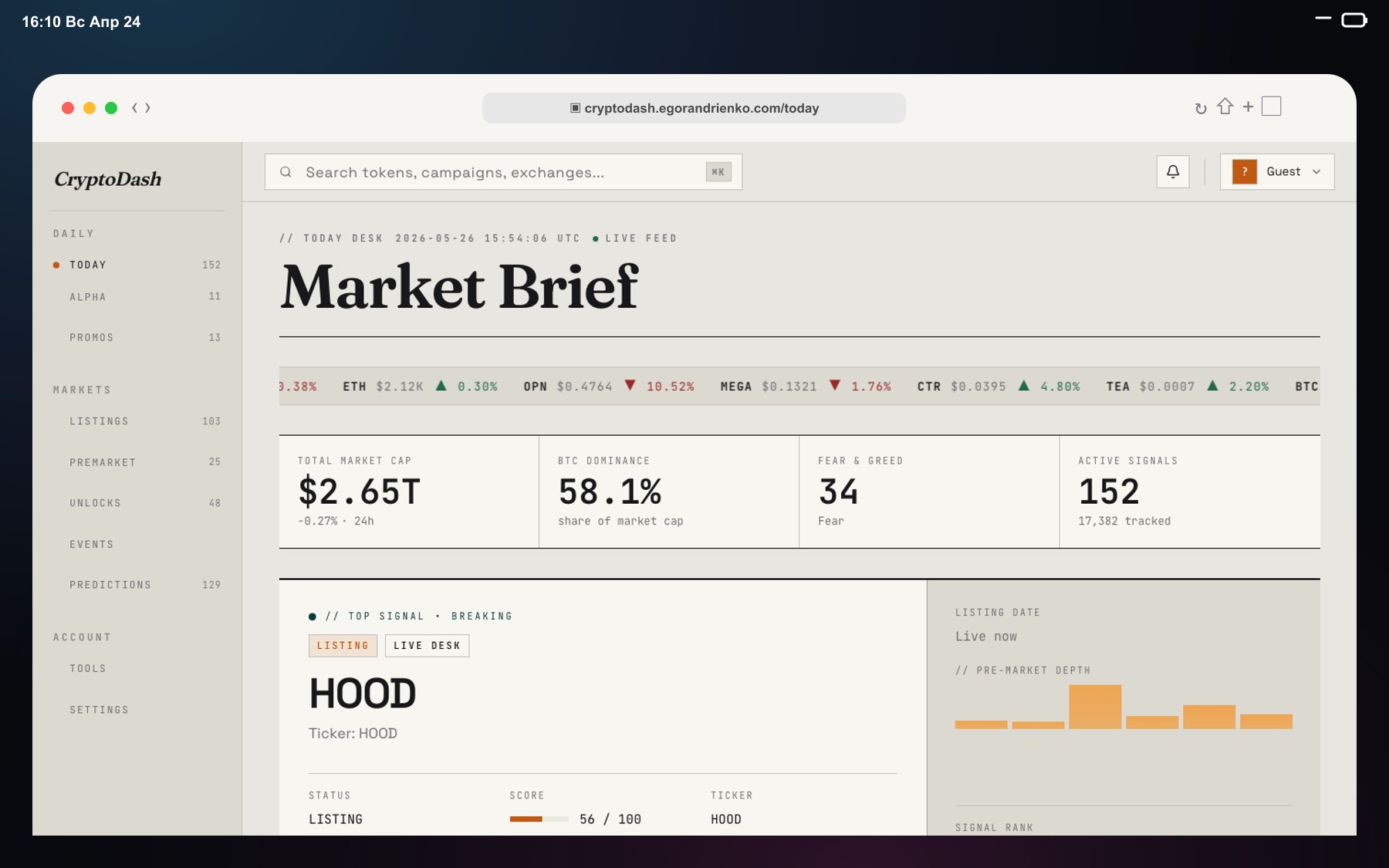Screen dimensions: 1389x868
Task: Focus the search tokens input field
Action: pyautogui.click(x=503, y=172)
